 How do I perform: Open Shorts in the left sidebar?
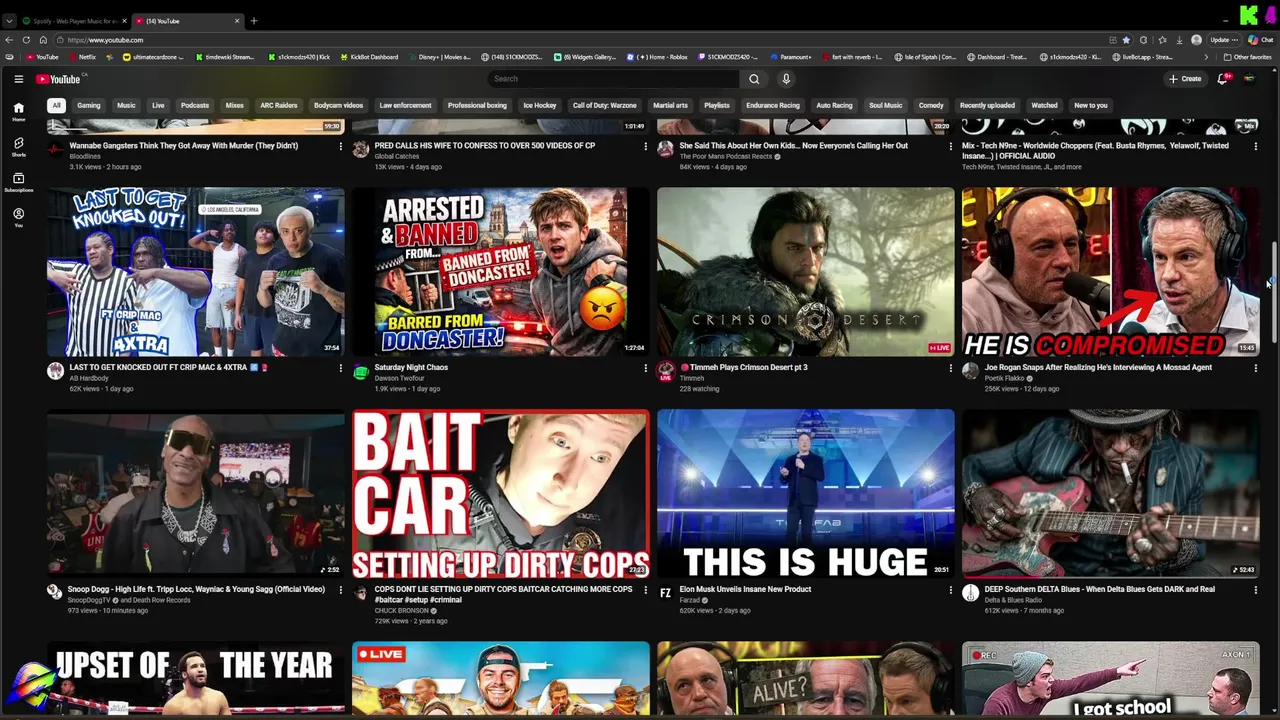coord(18,147)
